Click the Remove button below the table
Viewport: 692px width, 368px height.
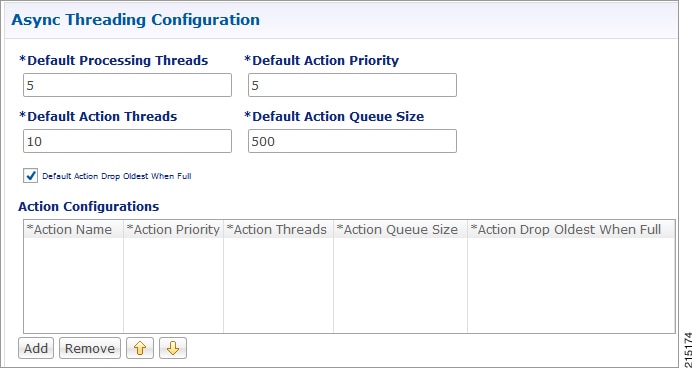[x=90, y=348]
